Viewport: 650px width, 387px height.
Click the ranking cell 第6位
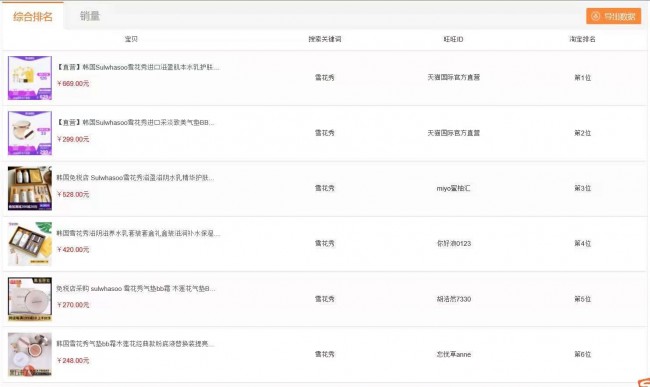(x=582, y=354)
